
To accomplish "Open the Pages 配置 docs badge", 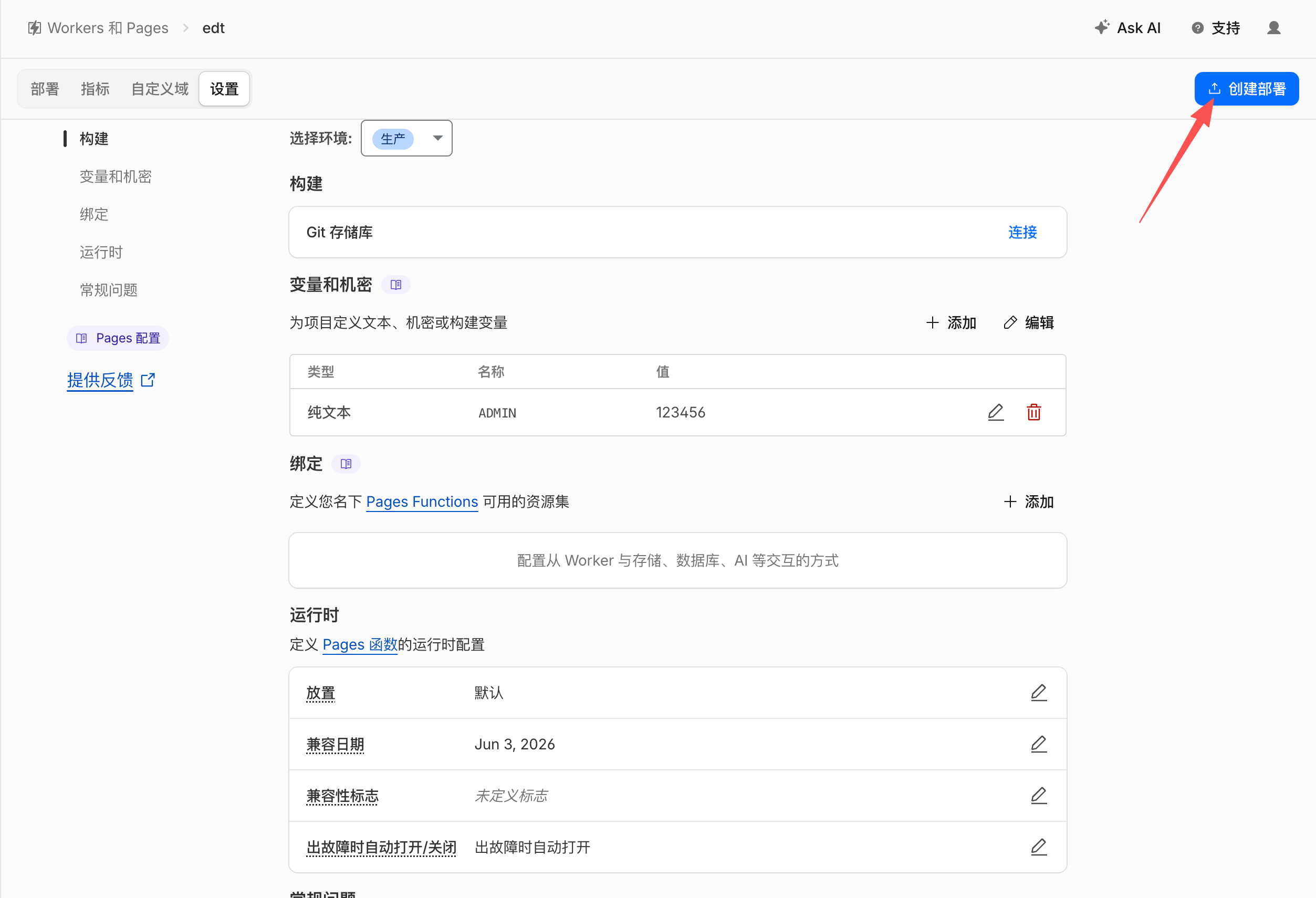I will 118,338.
